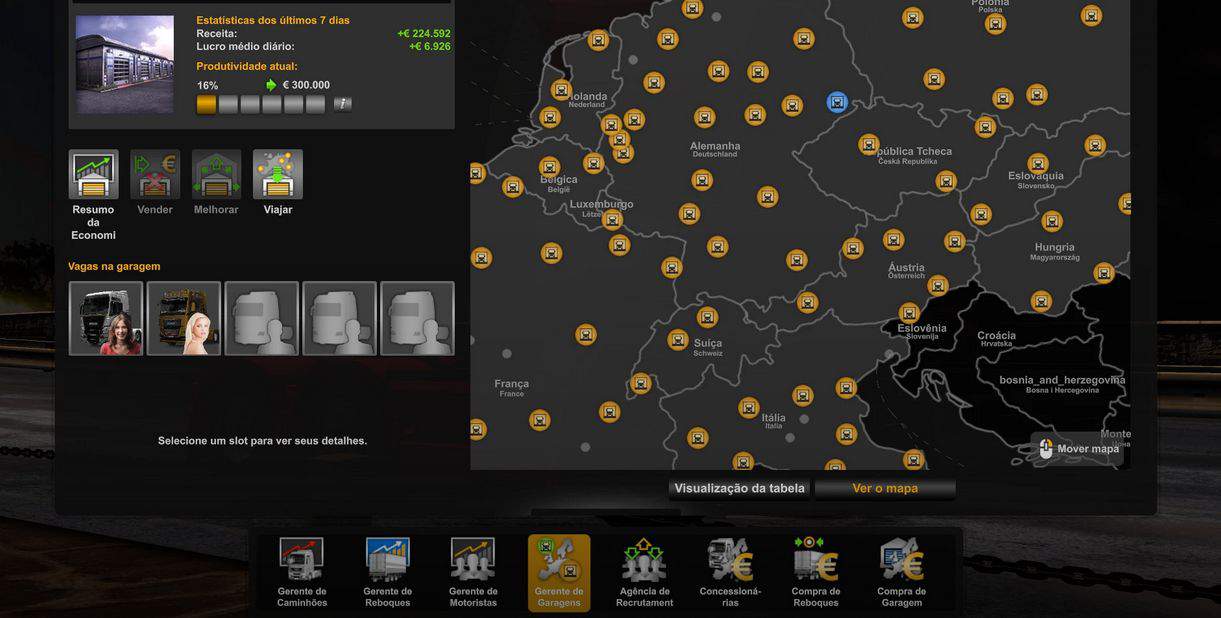Viewport: 1221px width, 618px height.
Task: Click the Melhorar garage upgrade icon
Action: point(216,176)
